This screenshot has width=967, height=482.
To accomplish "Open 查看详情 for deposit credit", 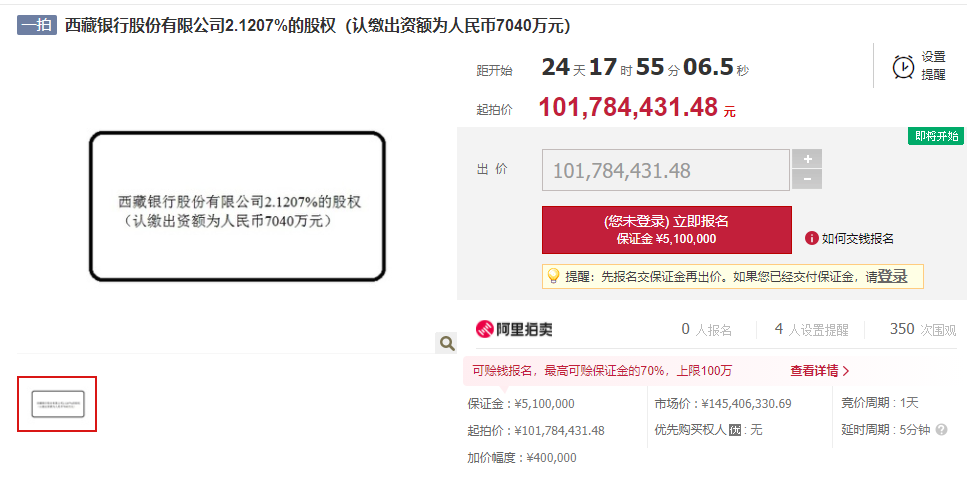I will click(x=820, y=371).
